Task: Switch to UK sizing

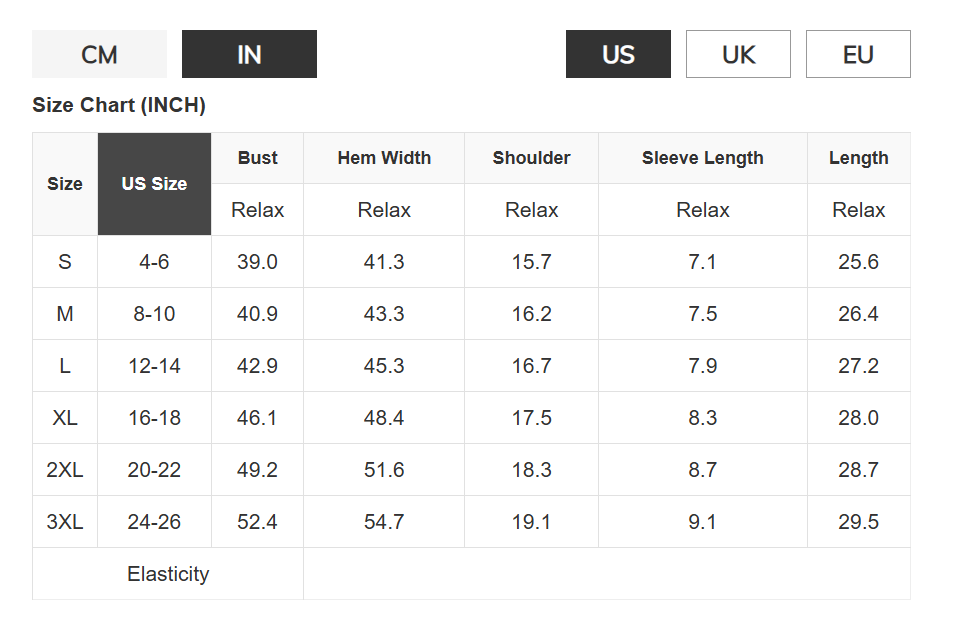Action: click(x=738, y=54)
